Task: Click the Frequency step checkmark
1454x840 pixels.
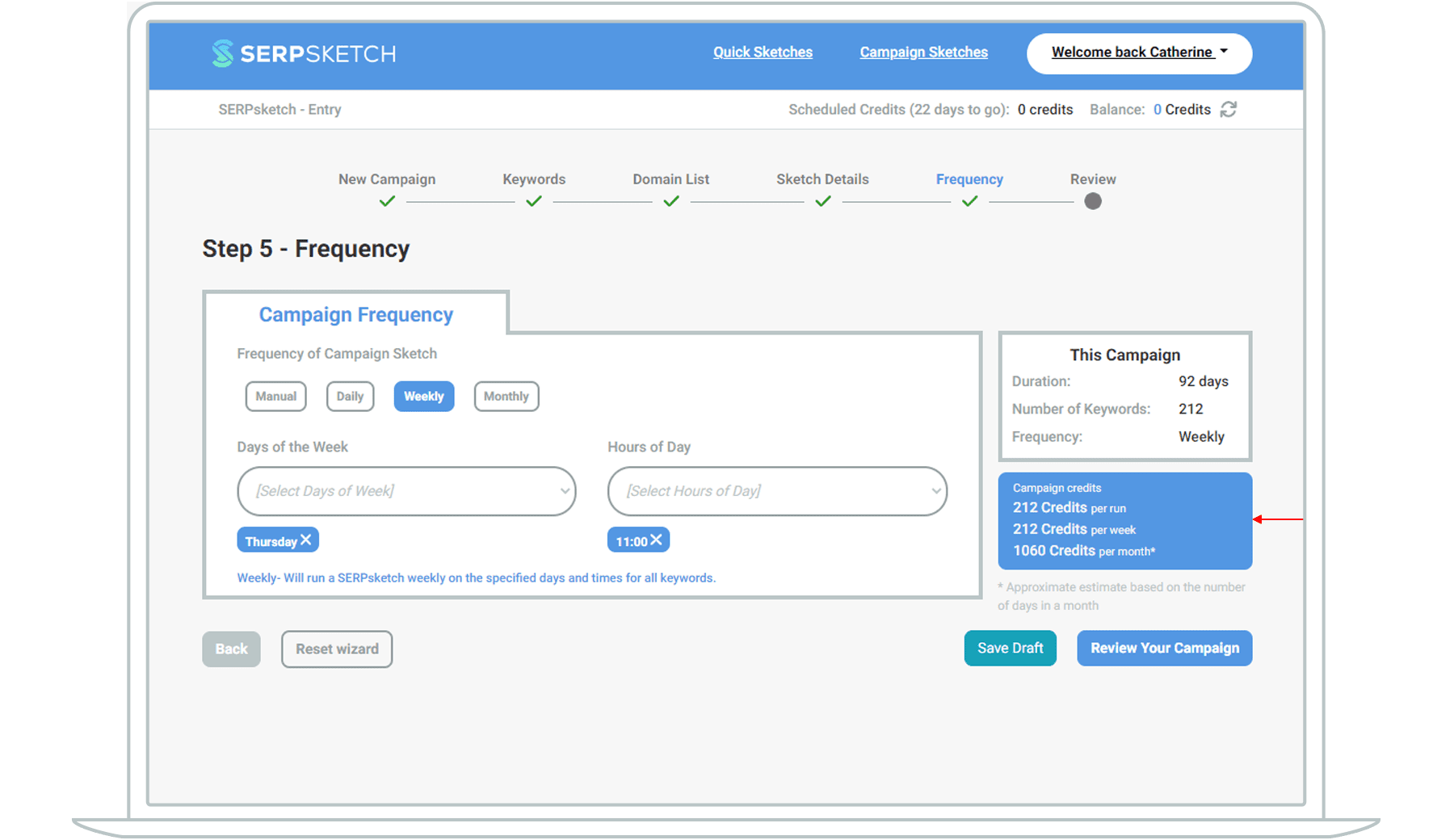Action: [x=970, y=201]
